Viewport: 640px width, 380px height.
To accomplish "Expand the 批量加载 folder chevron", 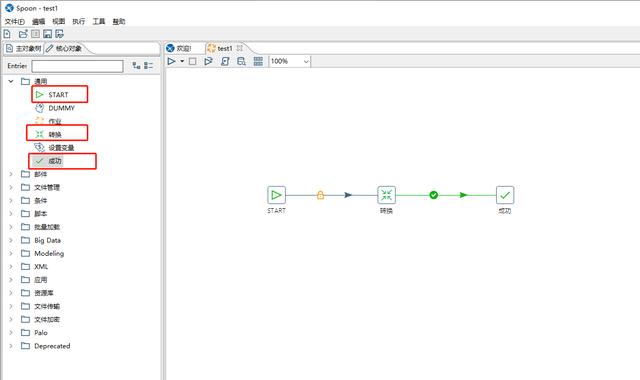I will coord(11,227).
